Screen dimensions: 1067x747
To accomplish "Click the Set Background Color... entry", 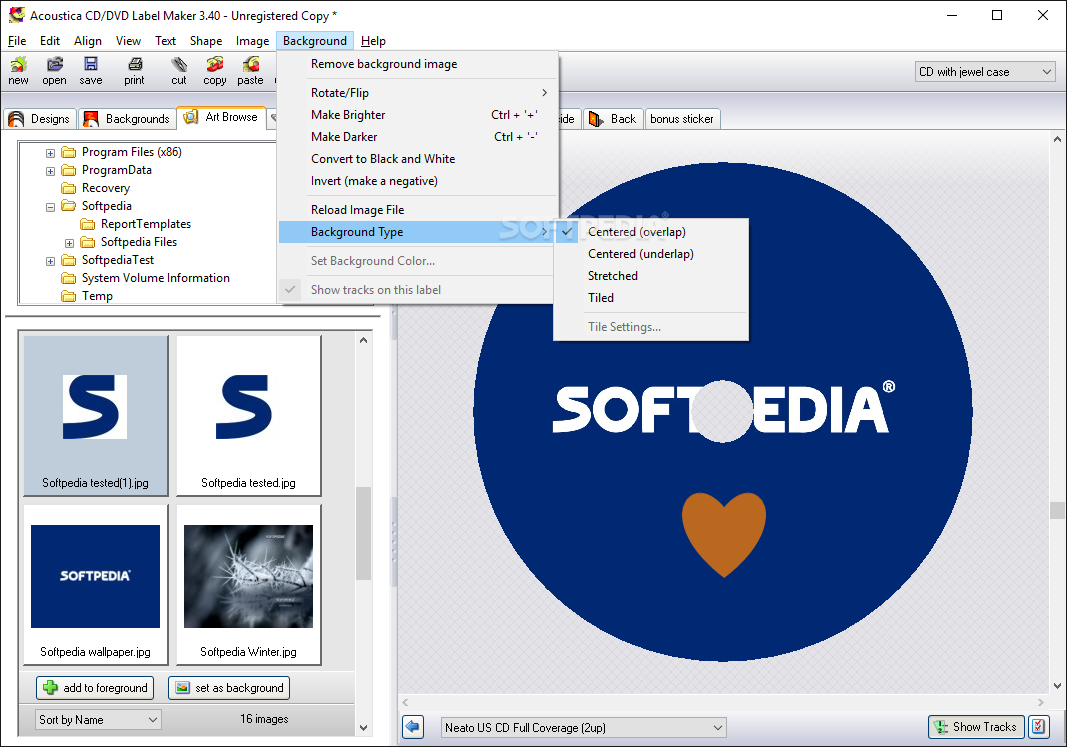I will (x=418, y=261).
